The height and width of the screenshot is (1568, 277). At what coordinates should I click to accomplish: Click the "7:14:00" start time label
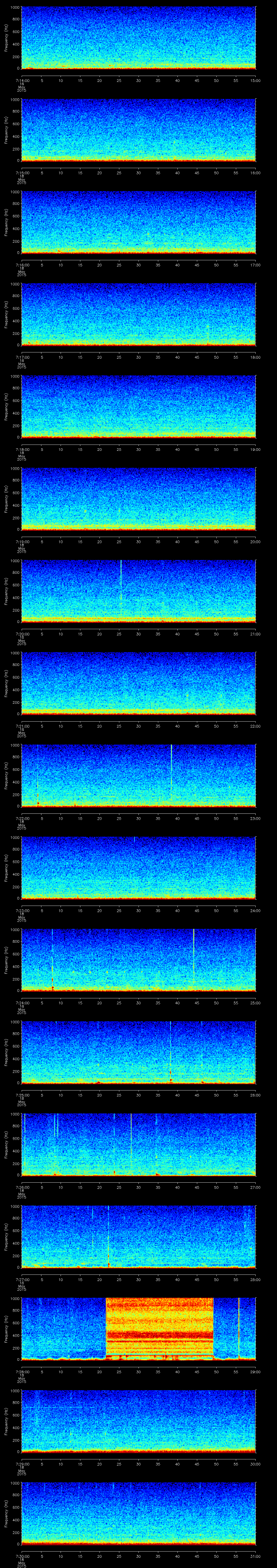22,80
